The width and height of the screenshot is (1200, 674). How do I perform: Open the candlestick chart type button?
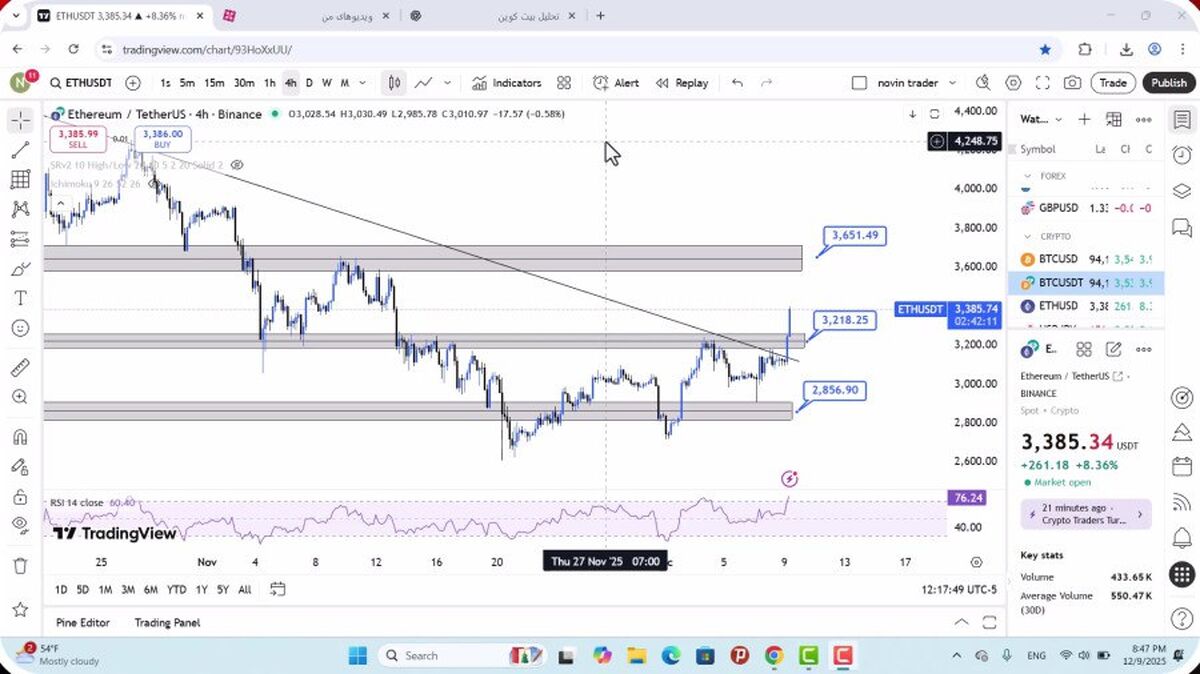point(395,83)
